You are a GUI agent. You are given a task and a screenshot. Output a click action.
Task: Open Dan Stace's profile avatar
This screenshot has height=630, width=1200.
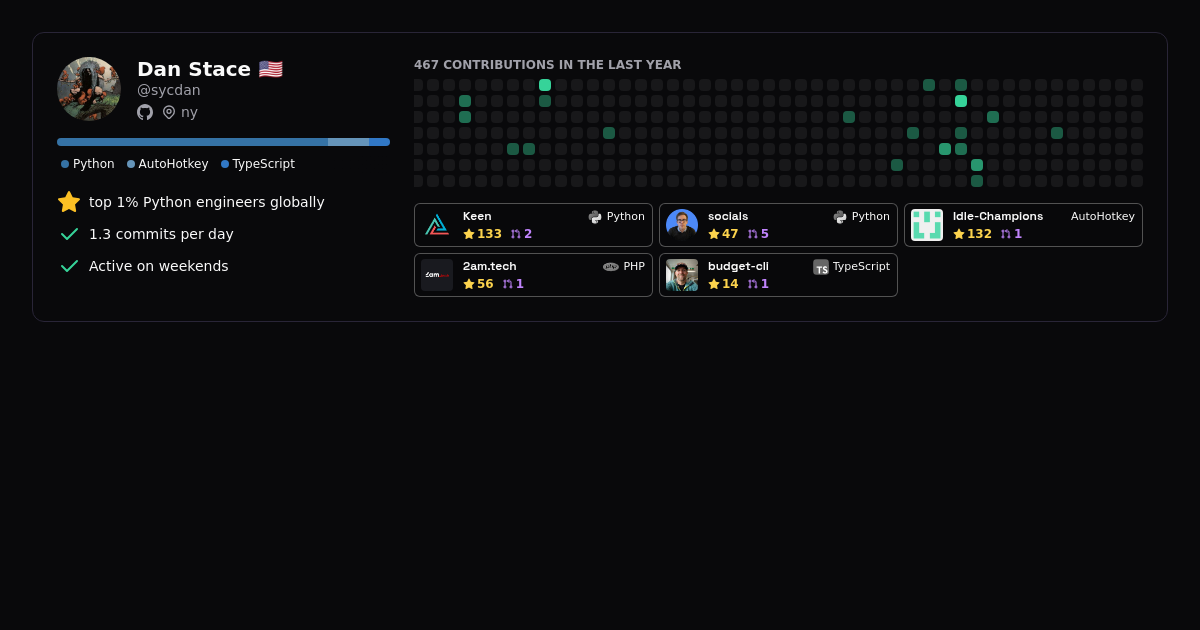pos(89,89)
